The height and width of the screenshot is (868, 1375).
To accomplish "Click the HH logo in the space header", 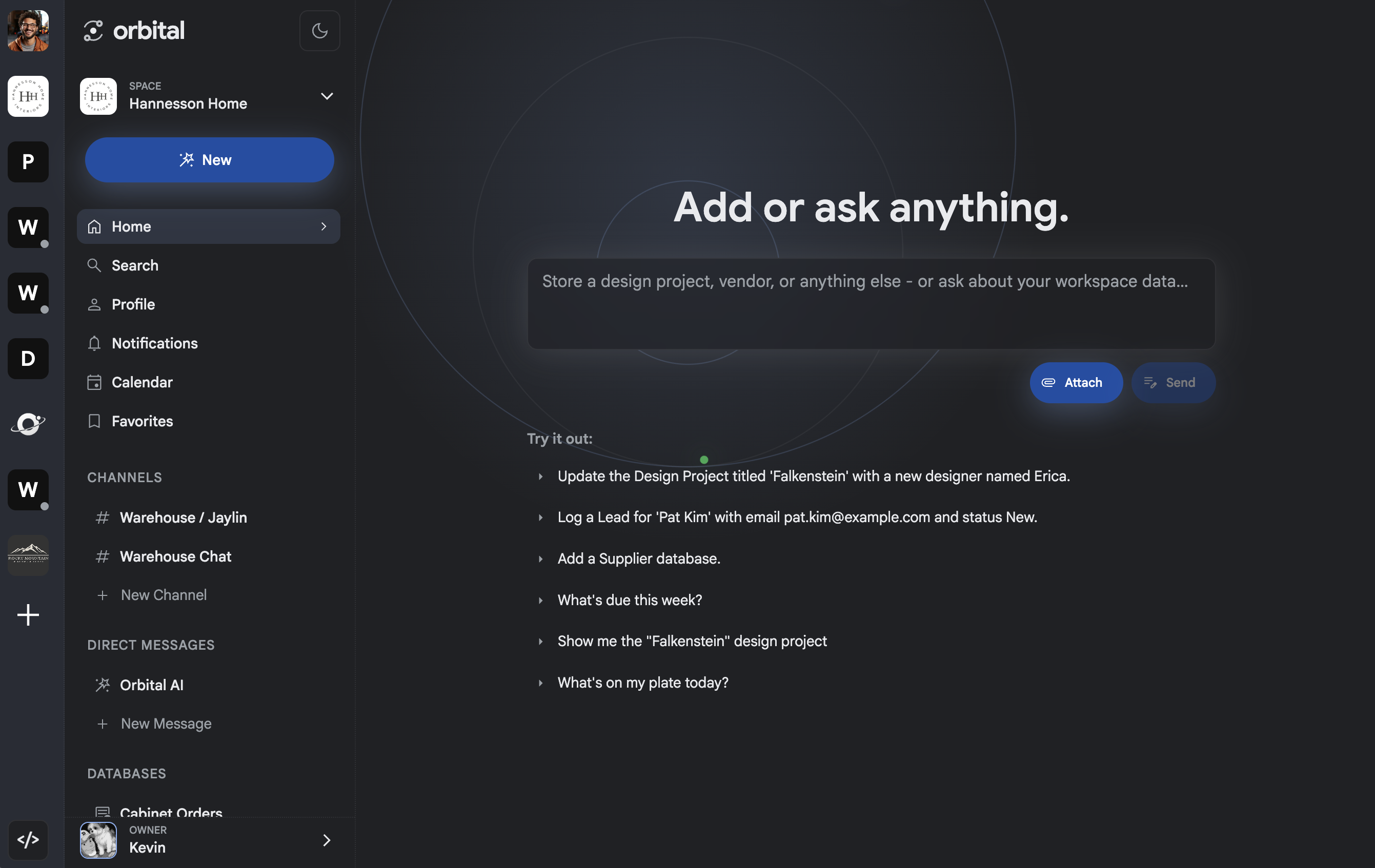I will pos(98,96).
